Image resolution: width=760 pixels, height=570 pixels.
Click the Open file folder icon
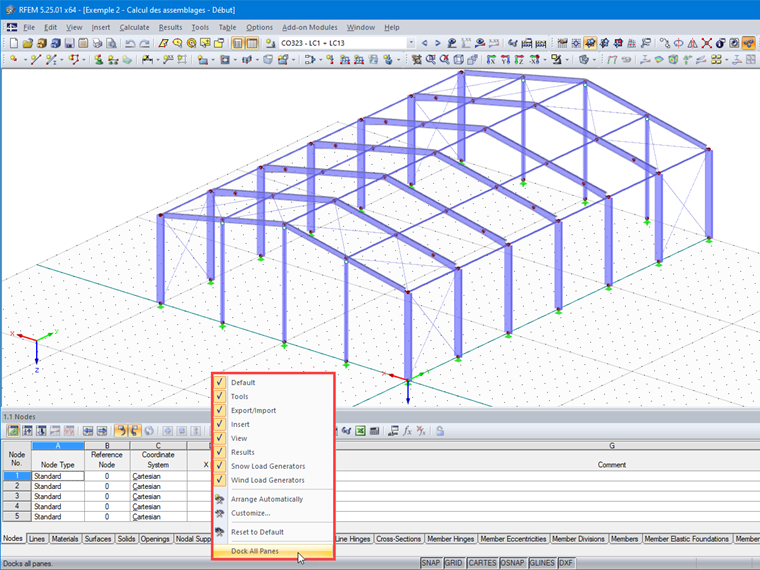[x=28, y=43]
